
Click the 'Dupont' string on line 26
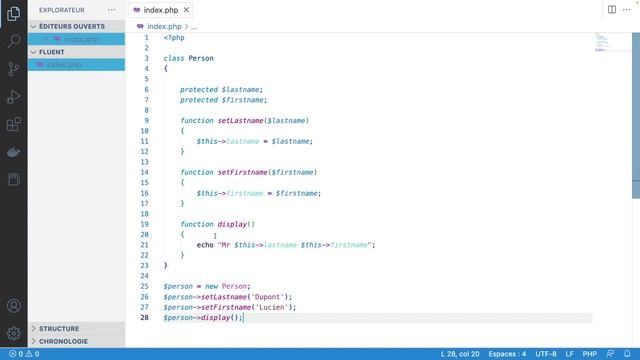tap(267, 297)
